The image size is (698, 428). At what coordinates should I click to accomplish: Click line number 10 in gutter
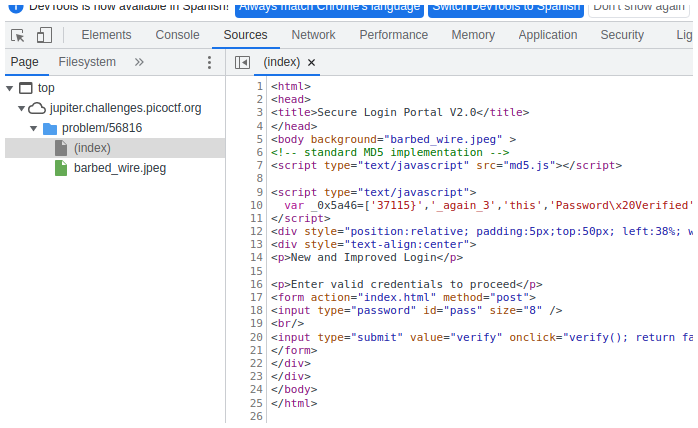click(257, 205)
